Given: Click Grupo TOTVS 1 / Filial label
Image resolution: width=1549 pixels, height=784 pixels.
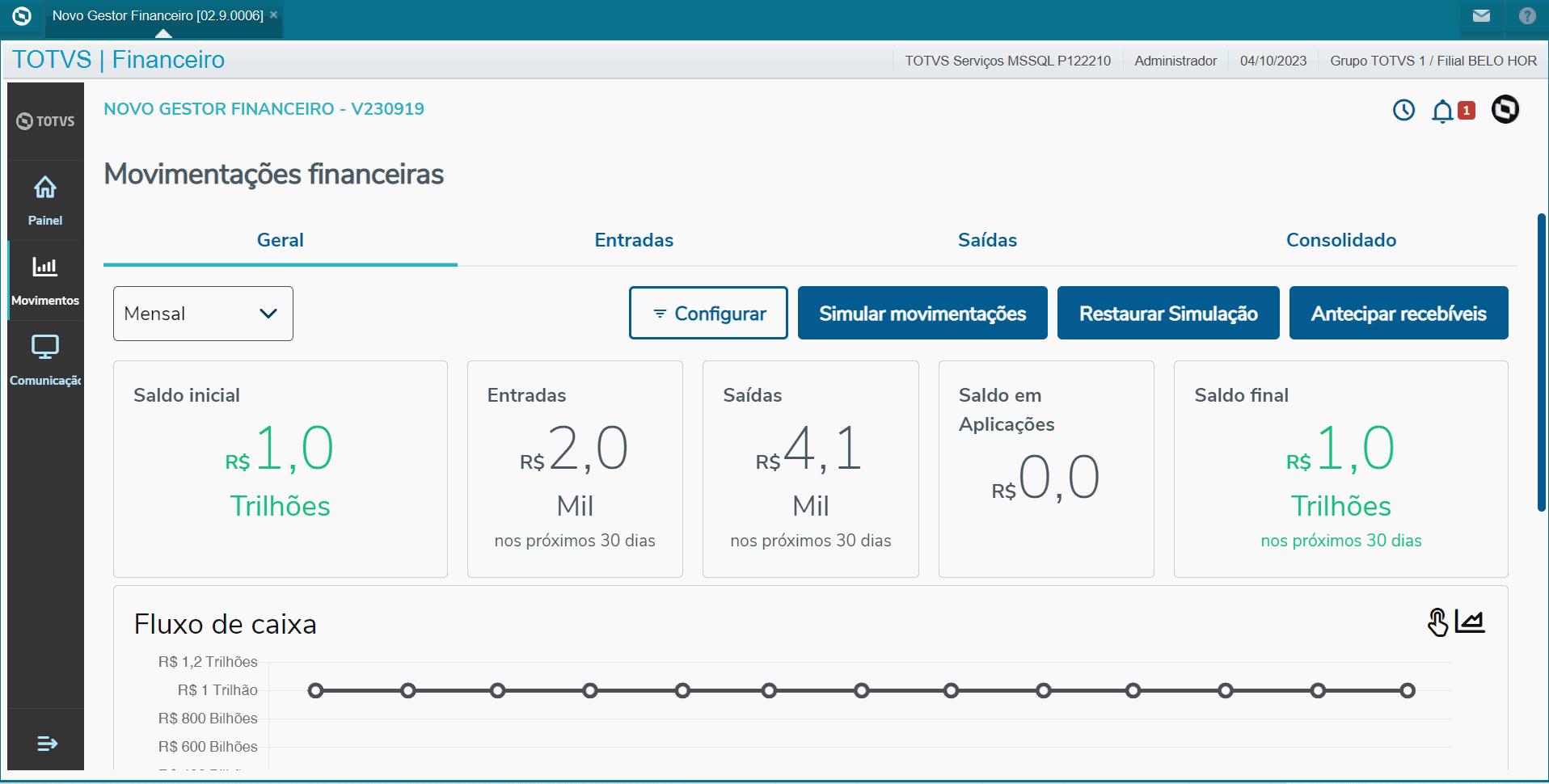Looking at the screenshot, I should (x=1433, y=61).
